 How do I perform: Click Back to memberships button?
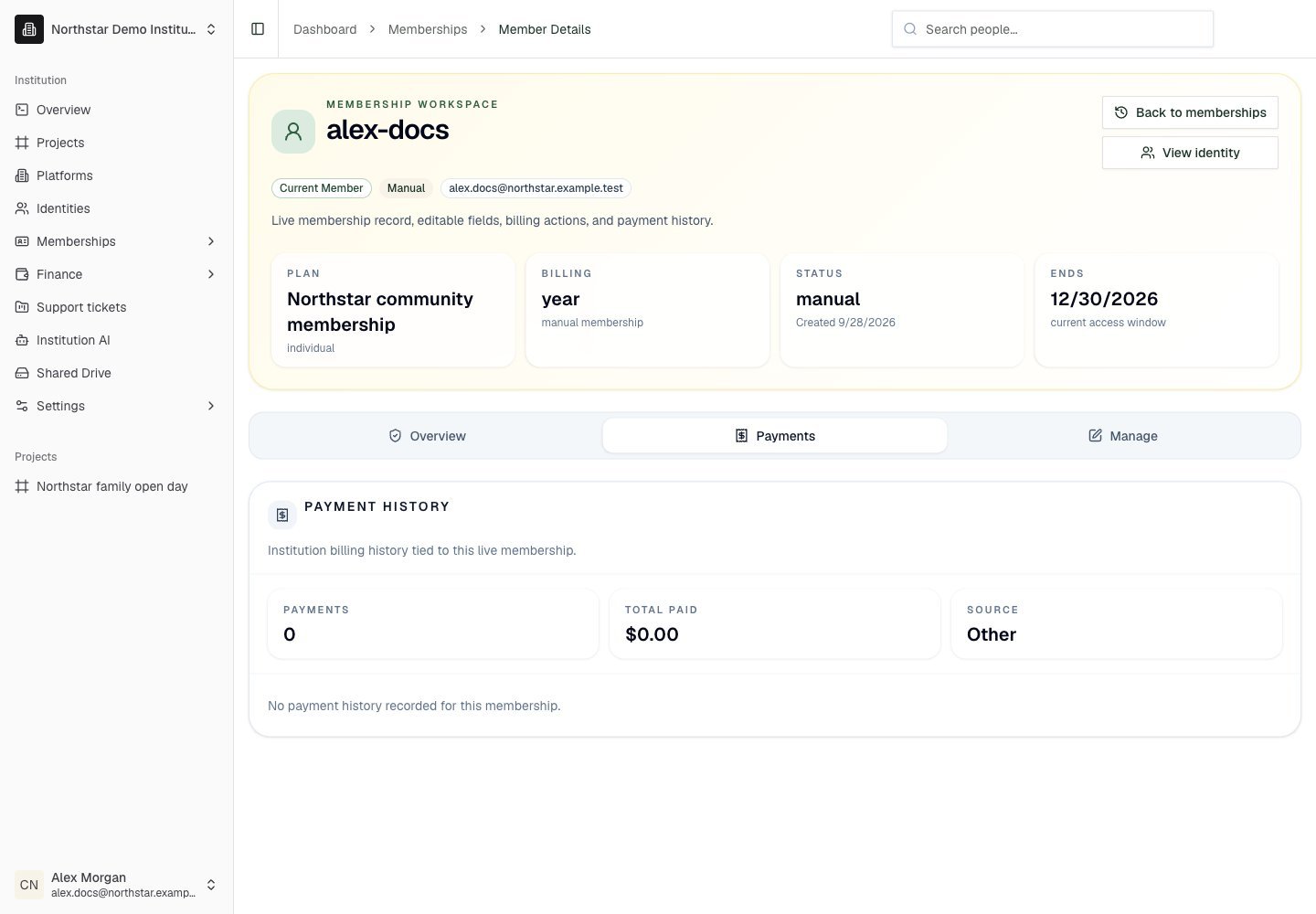click(x=1190, y=112)
